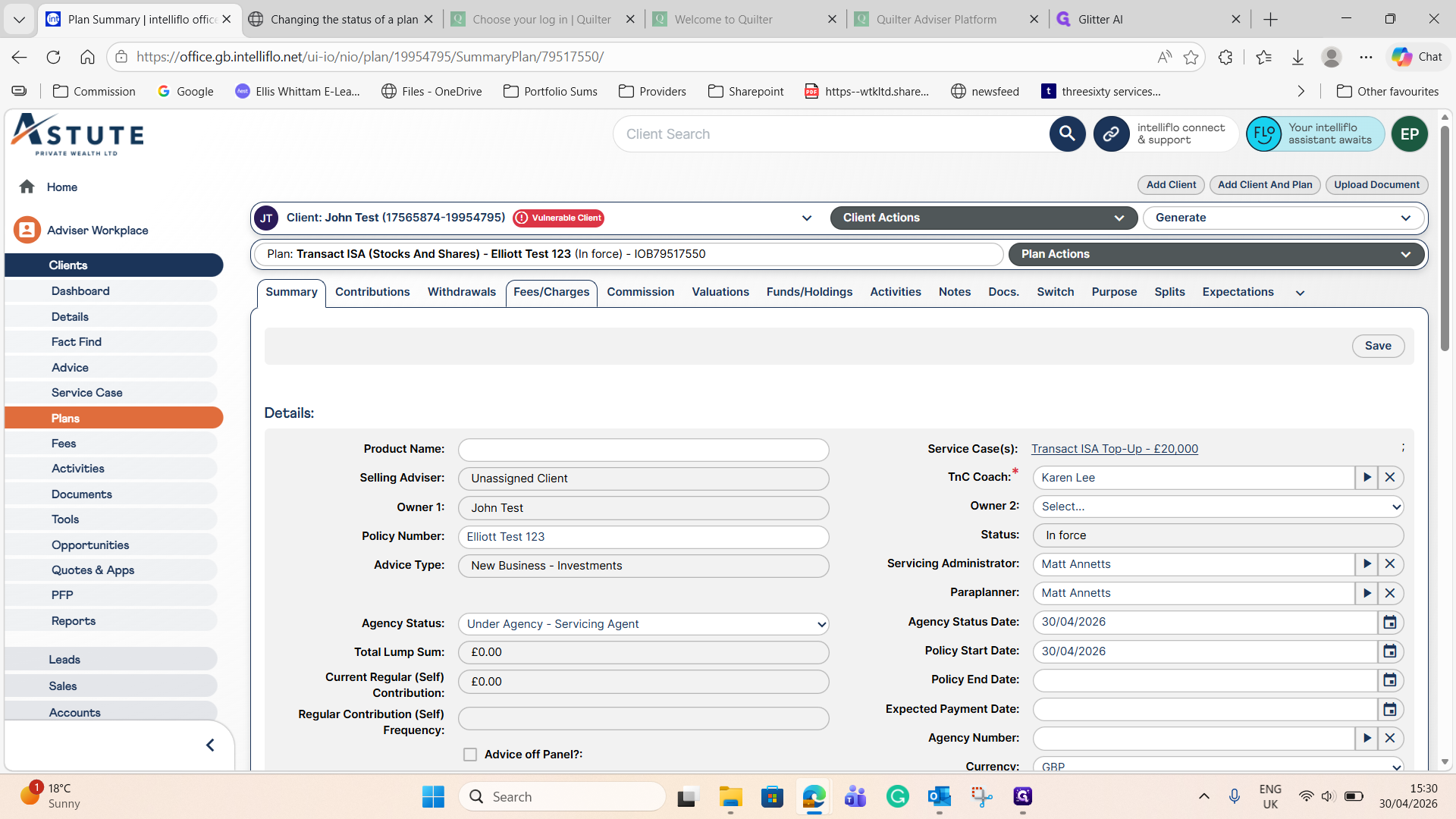Open the Agency Status dropdown
Screen dimensions: 1456x819
point(643,624)
